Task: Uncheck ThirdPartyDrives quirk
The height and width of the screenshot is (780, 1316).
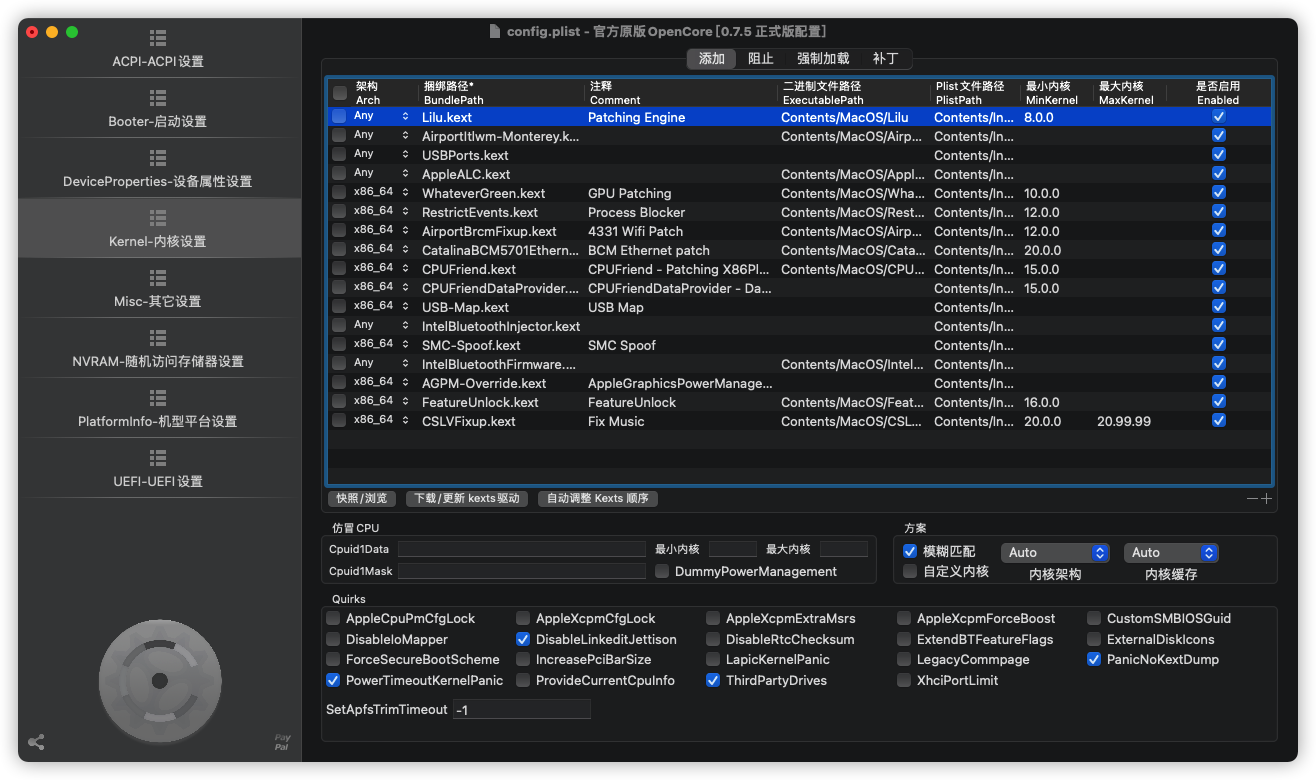Action: click(713, 680)
